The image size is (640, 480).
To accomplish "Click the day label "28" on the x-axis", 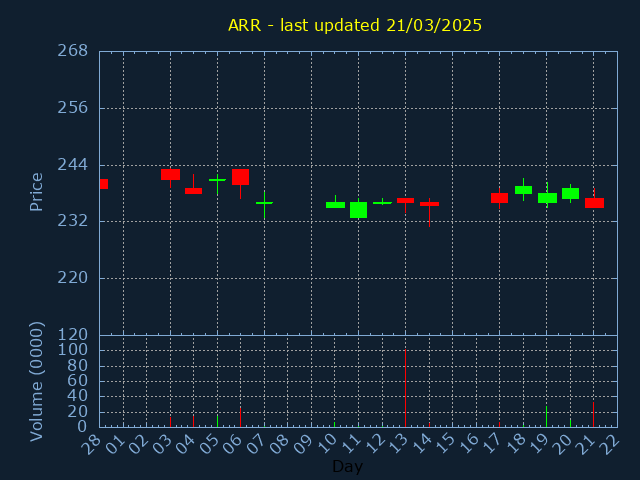I will [91, 444].
